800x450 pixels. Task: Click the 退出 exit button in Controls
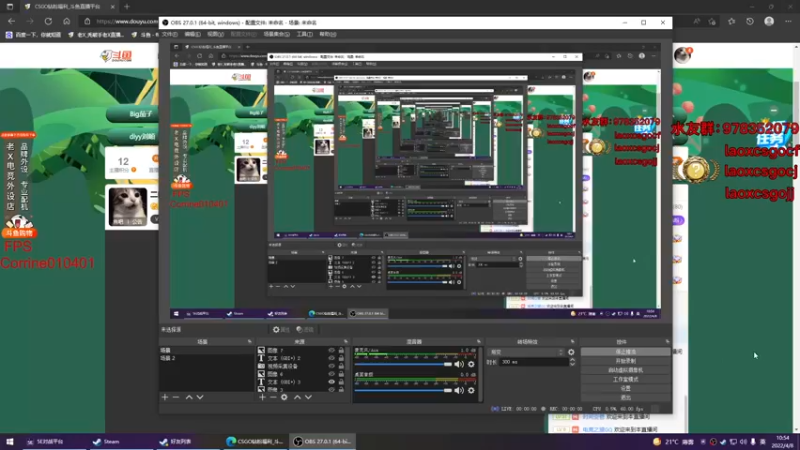626,397
